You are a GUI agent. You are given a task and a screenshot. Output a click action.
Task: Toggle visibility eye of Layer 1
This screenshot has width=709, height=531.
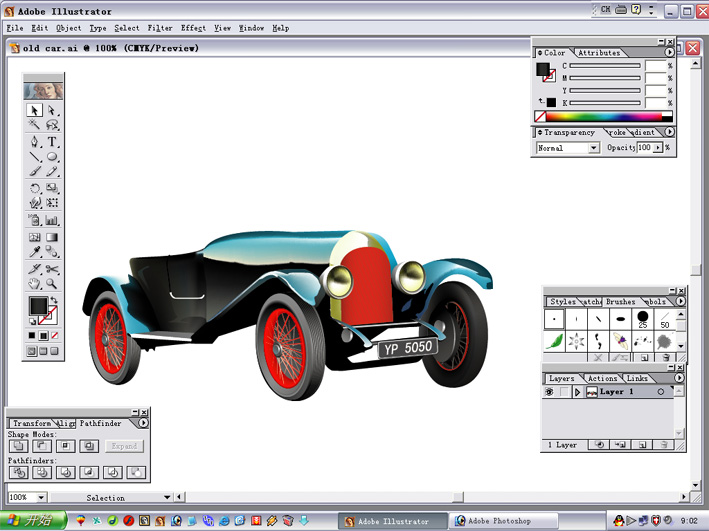(x=549, y=392)
